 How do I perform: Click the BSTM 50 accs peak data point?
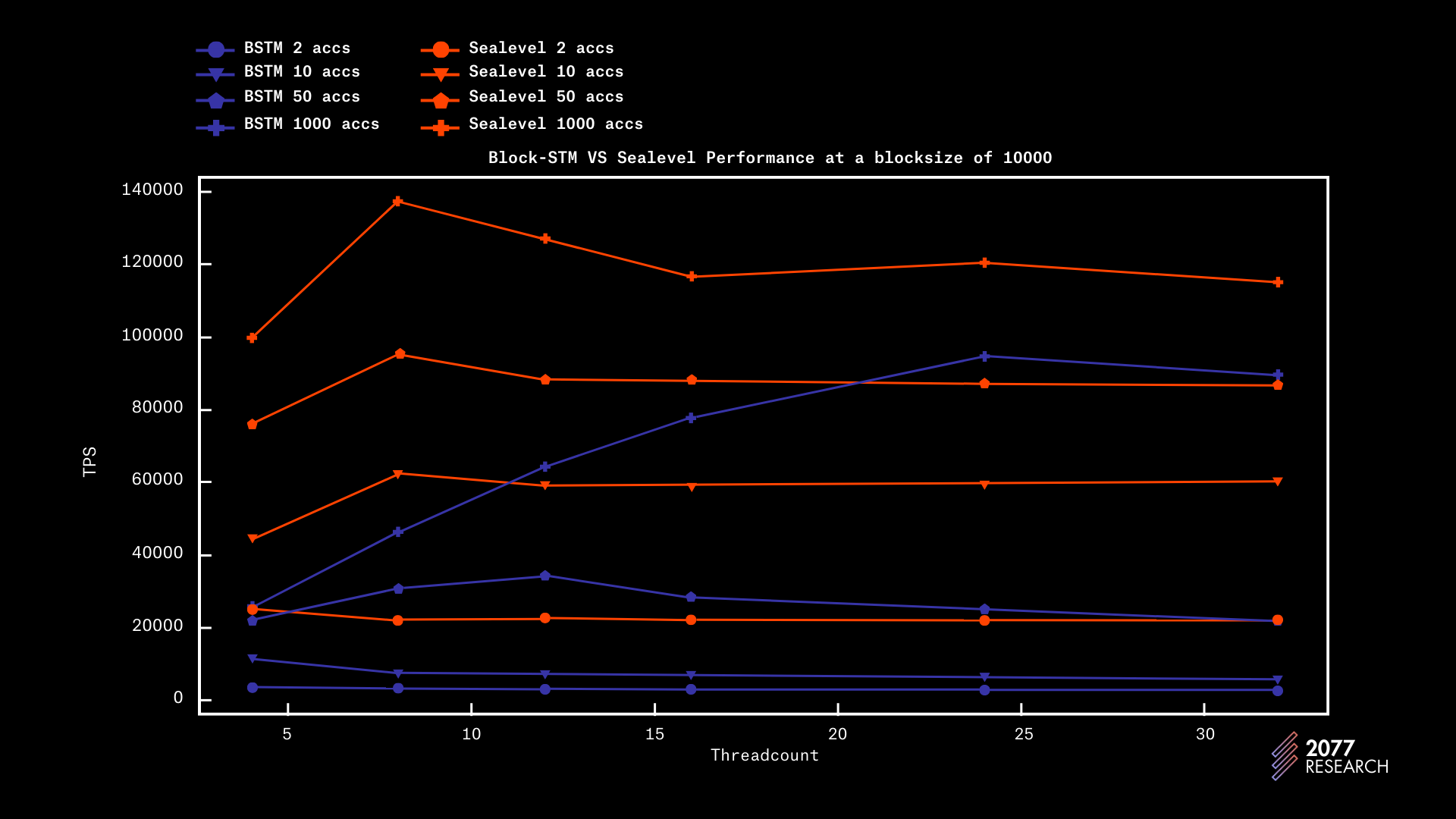(x=544, y=576)
